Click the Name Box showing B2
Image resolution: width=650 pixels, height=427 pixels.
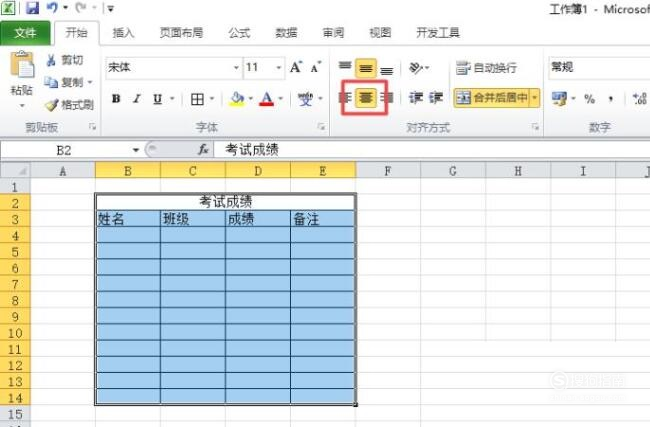(x=64, y=150)
